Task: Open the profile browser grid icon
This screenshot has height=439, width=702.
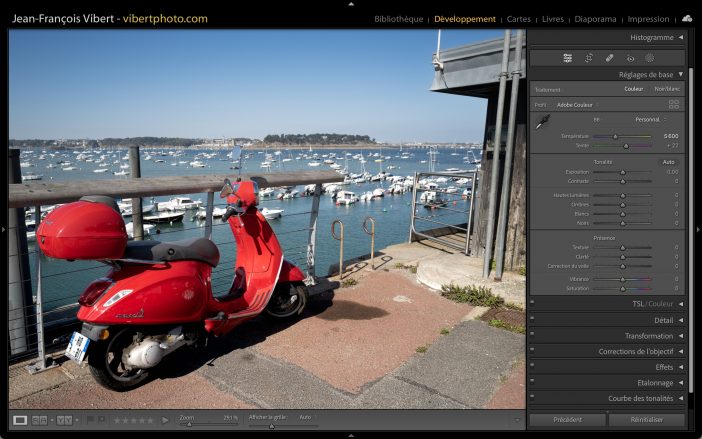Action: click(x=674, y=104)
